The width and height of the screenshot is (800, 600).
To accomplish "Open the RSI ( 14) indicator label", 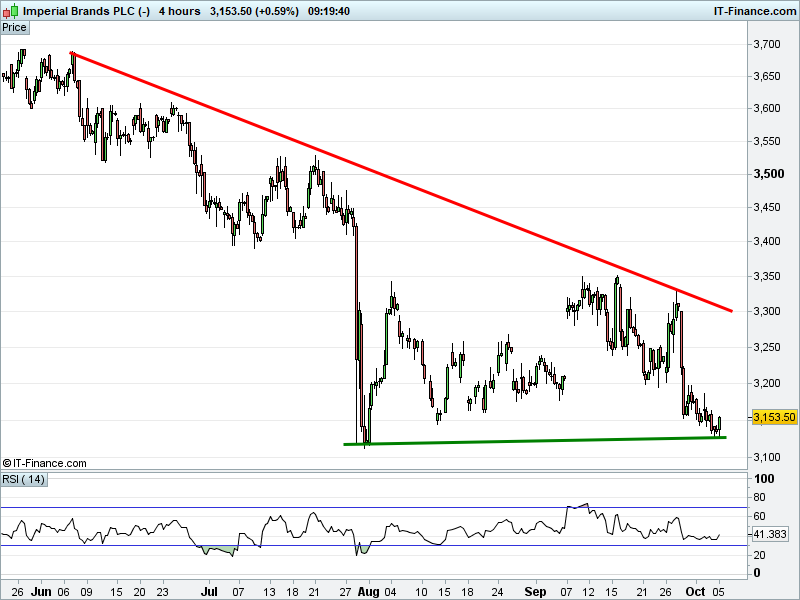I will click(x=24, y=480).
